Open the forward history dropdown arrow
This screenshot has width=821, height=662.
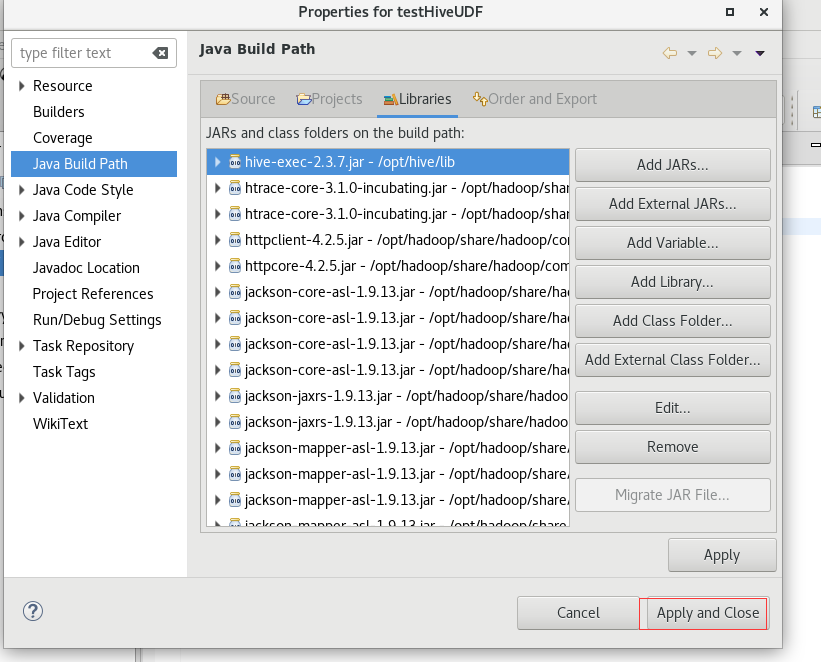coord(737,53)
